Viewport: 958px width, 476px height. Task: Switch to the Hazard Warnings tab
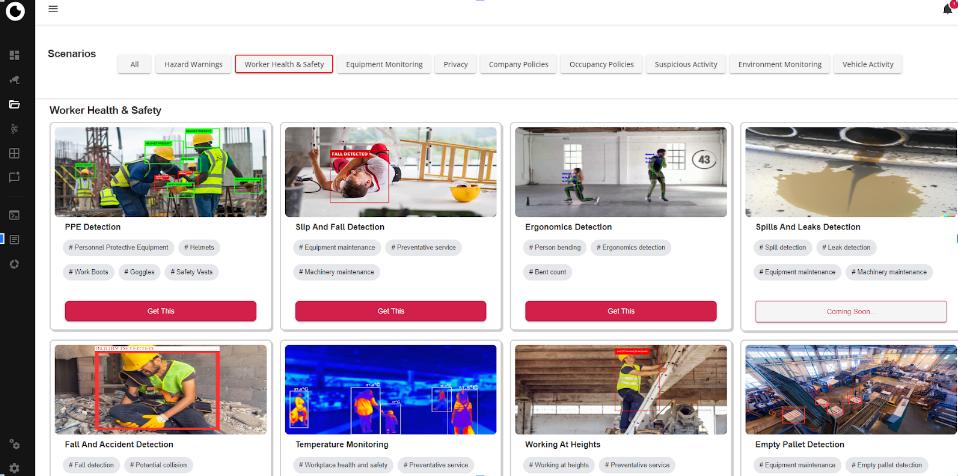193,64
